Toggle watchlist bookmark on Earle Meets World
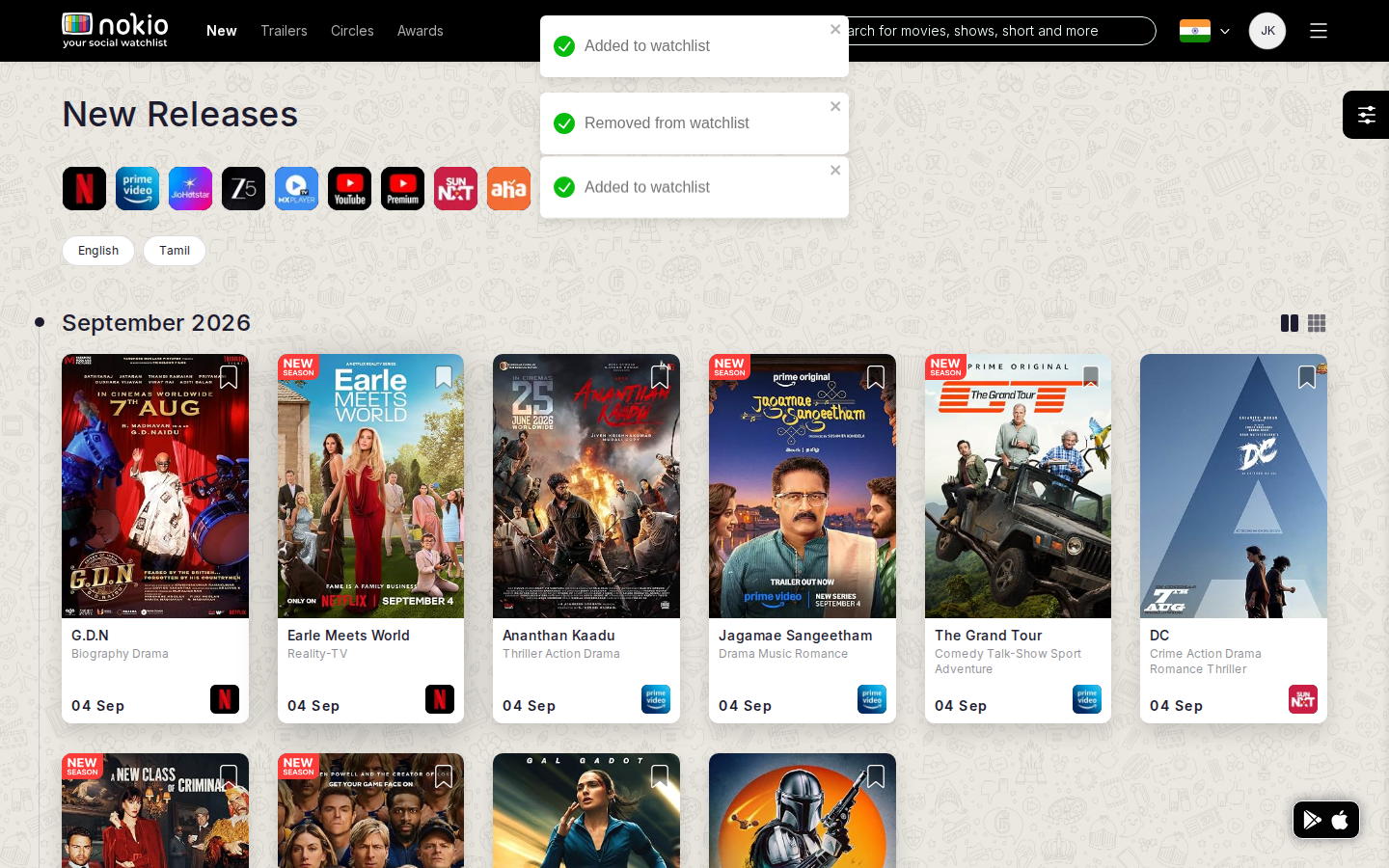Viewport: 1389px width, 868px height. [444, 377]
